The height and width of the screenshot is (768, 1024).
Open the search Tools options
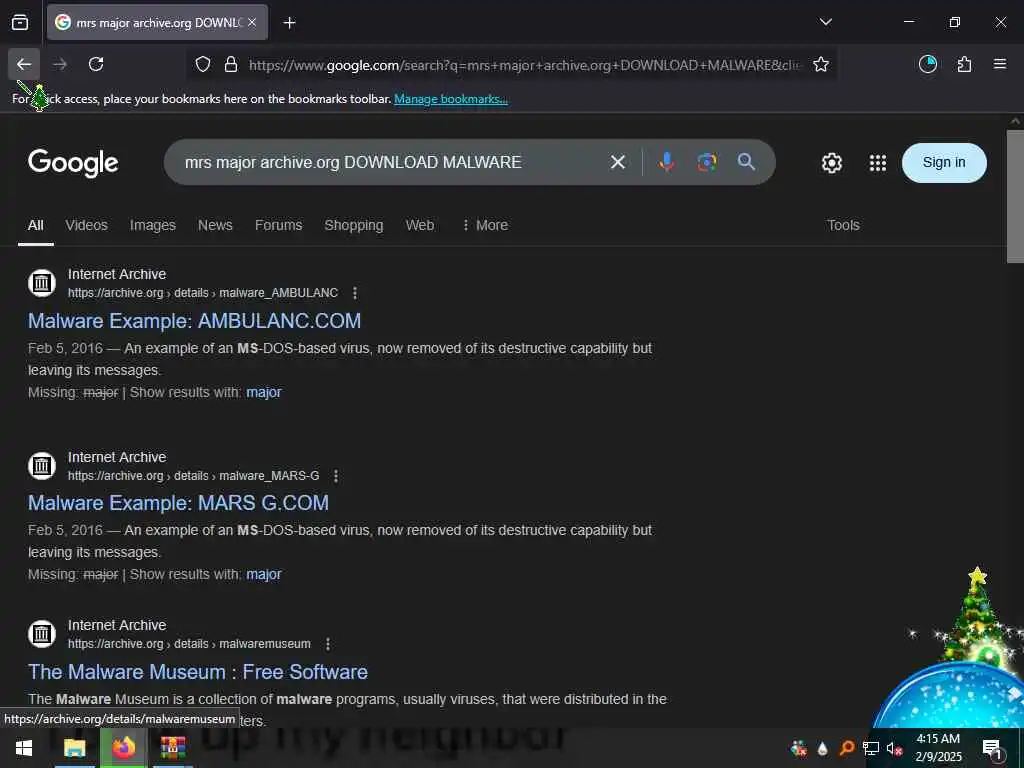tap(843, 225)
